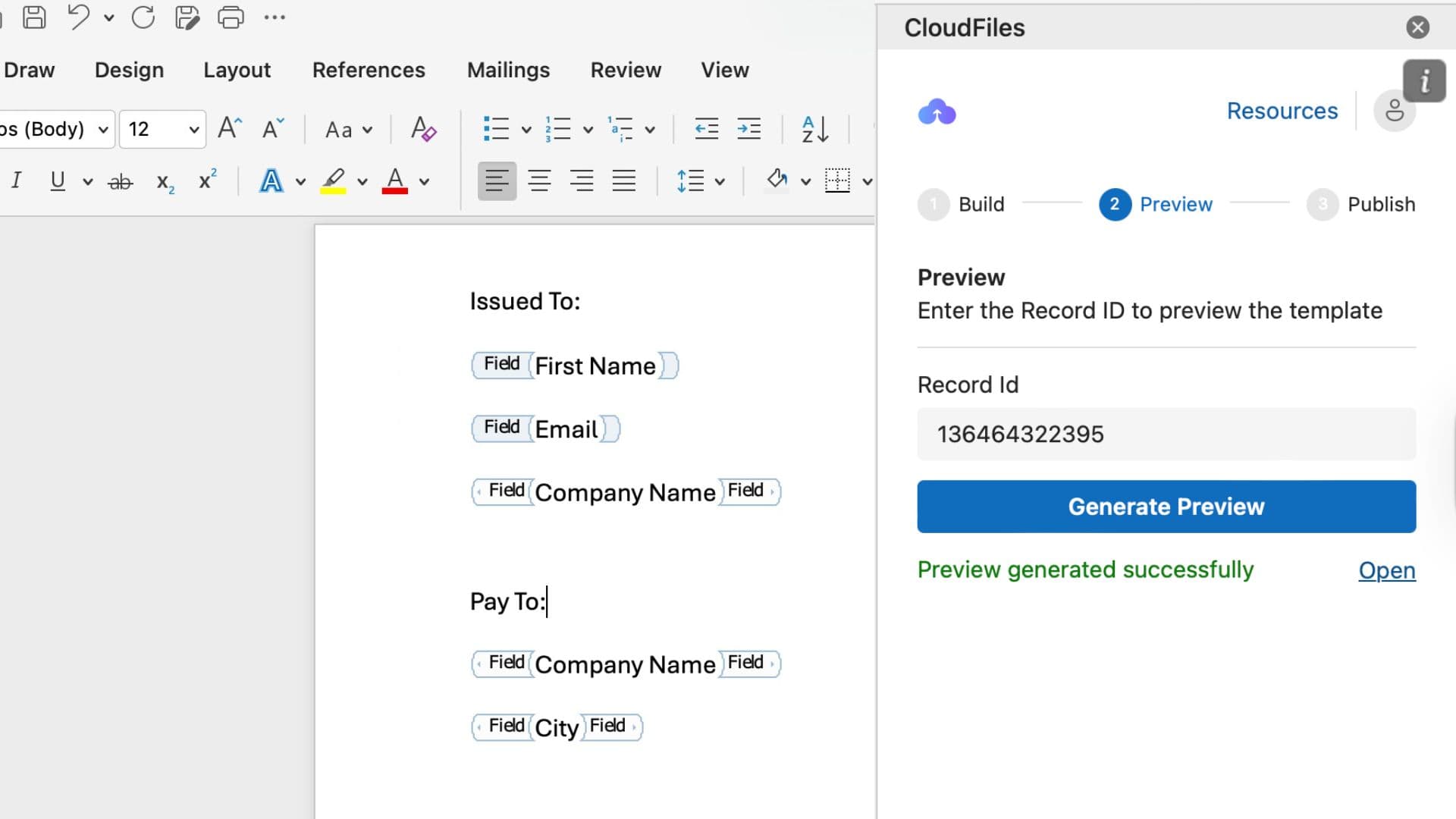Click the Clear Formatting icon
This screenshot has height=819, width=1456.
click(x=423, y=129)
